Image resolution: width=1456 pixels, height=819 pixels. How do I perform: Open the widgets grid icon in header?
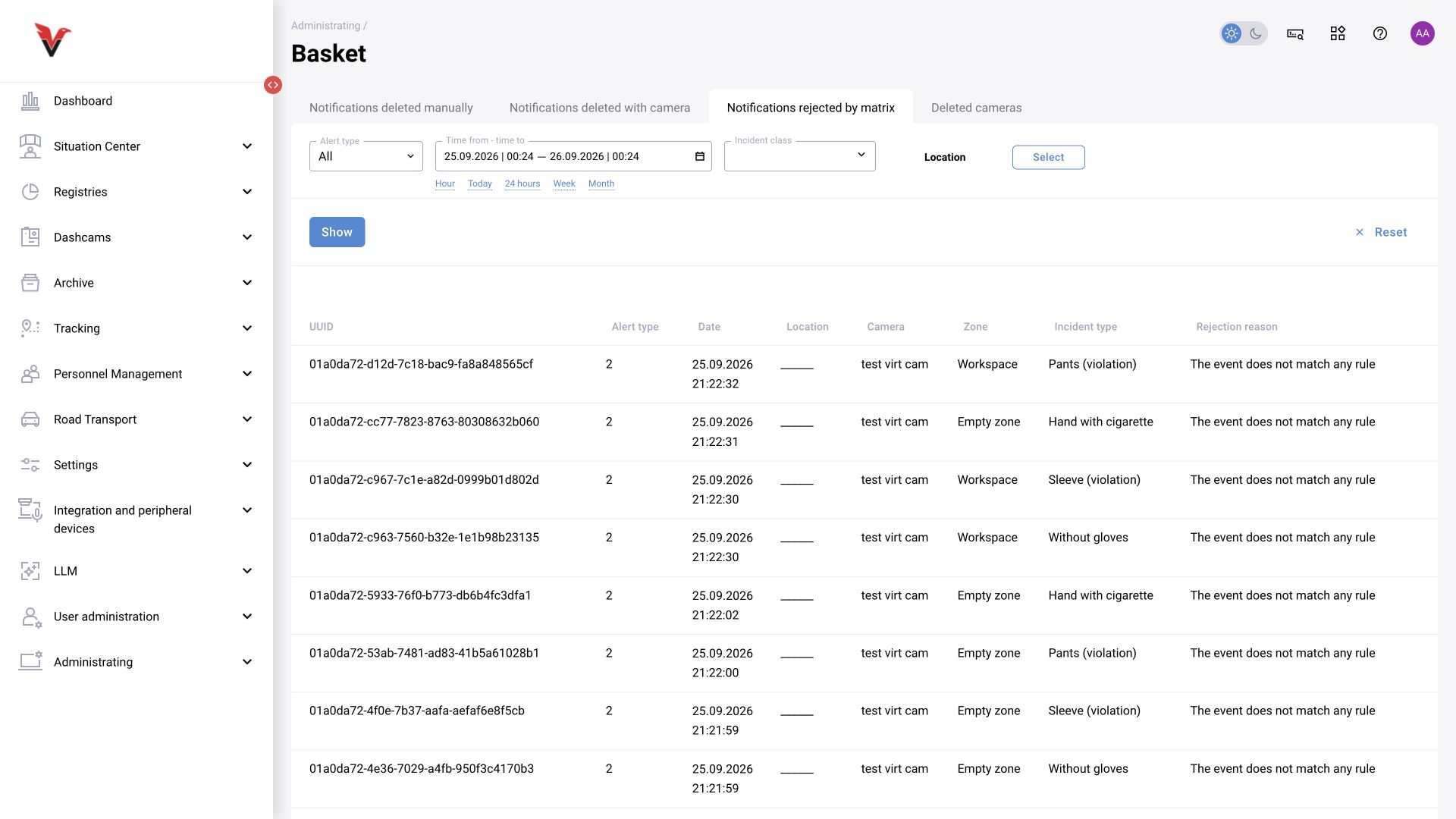(x=1338, y=33)
